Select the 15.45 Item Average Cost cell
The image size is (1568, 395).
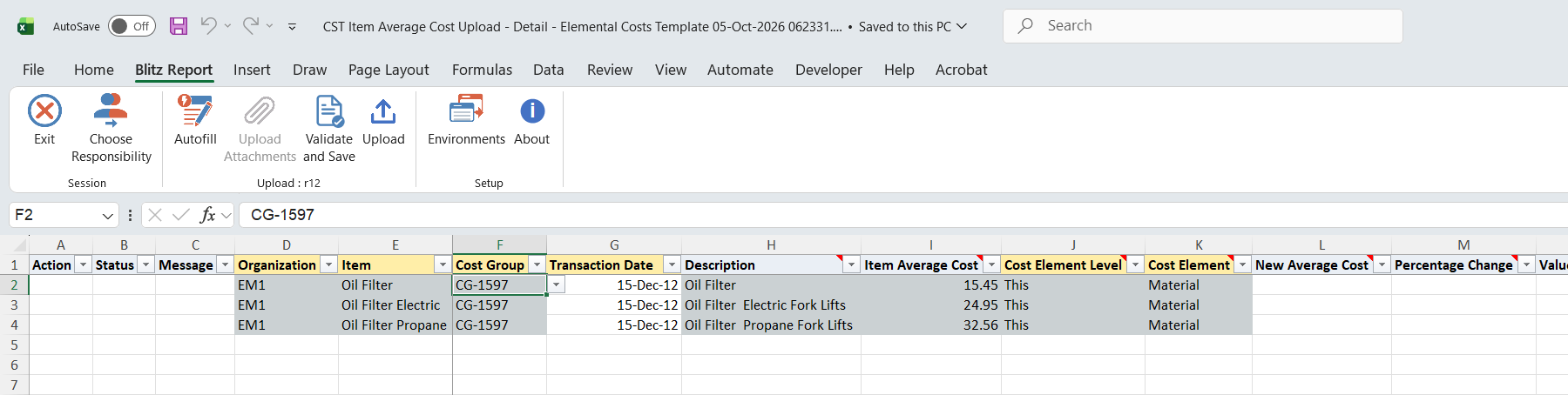(x=931, y=285)
